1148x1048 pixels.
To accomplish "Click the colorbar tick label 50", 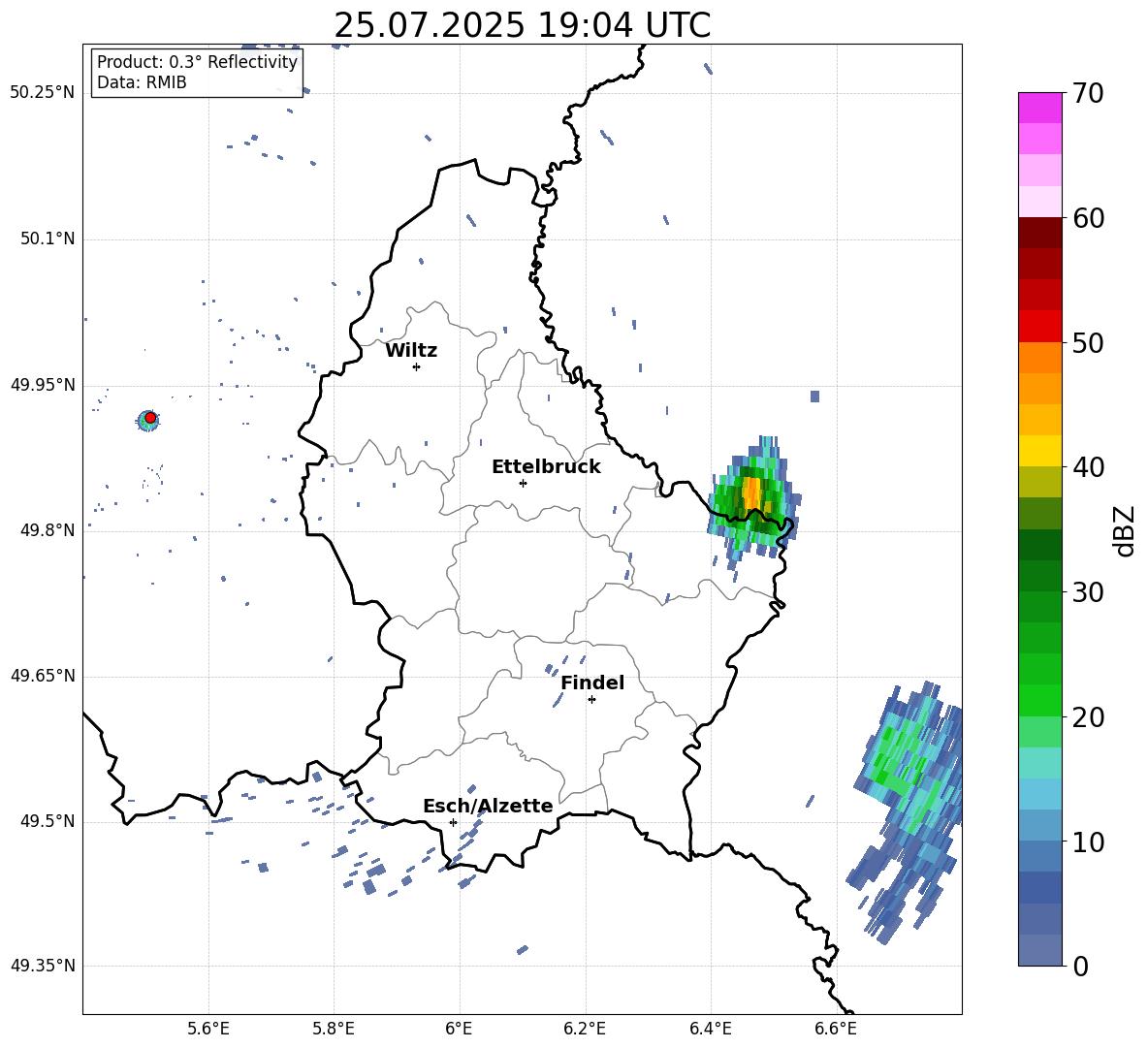I will 1088,343.
